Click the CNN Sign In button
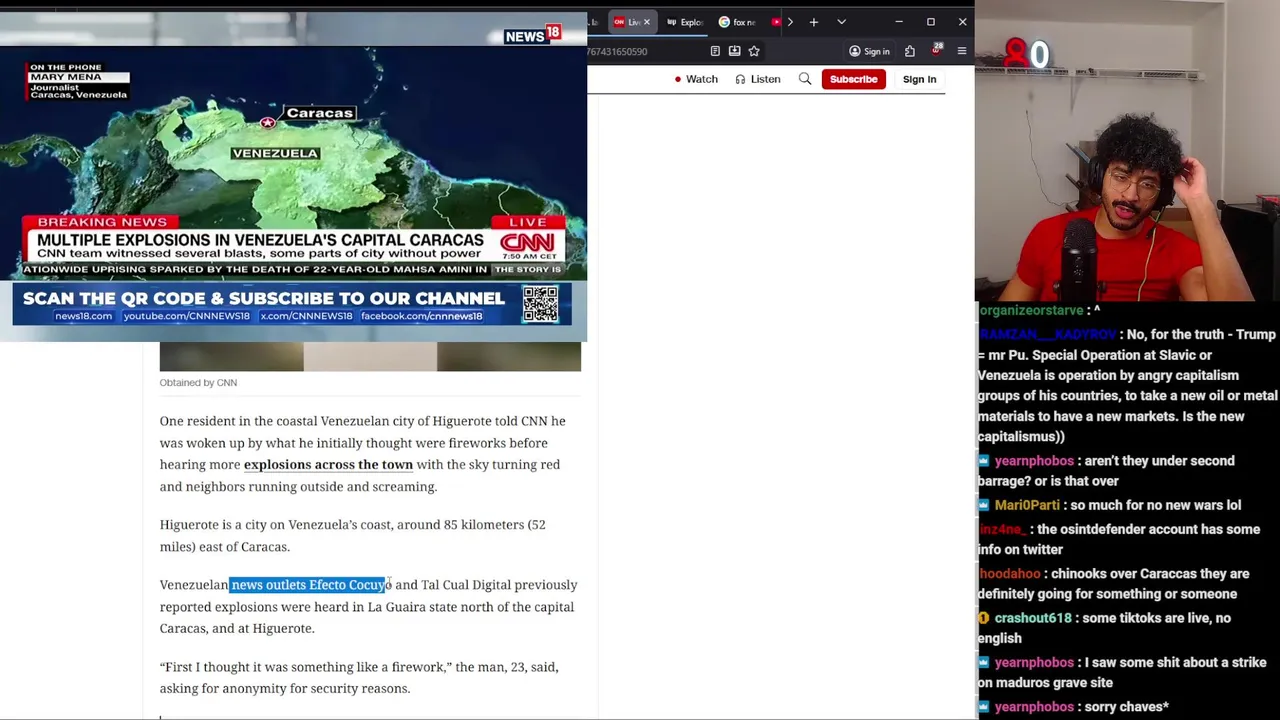Viewport: 1280px width, 720px height. click(919, 79)
